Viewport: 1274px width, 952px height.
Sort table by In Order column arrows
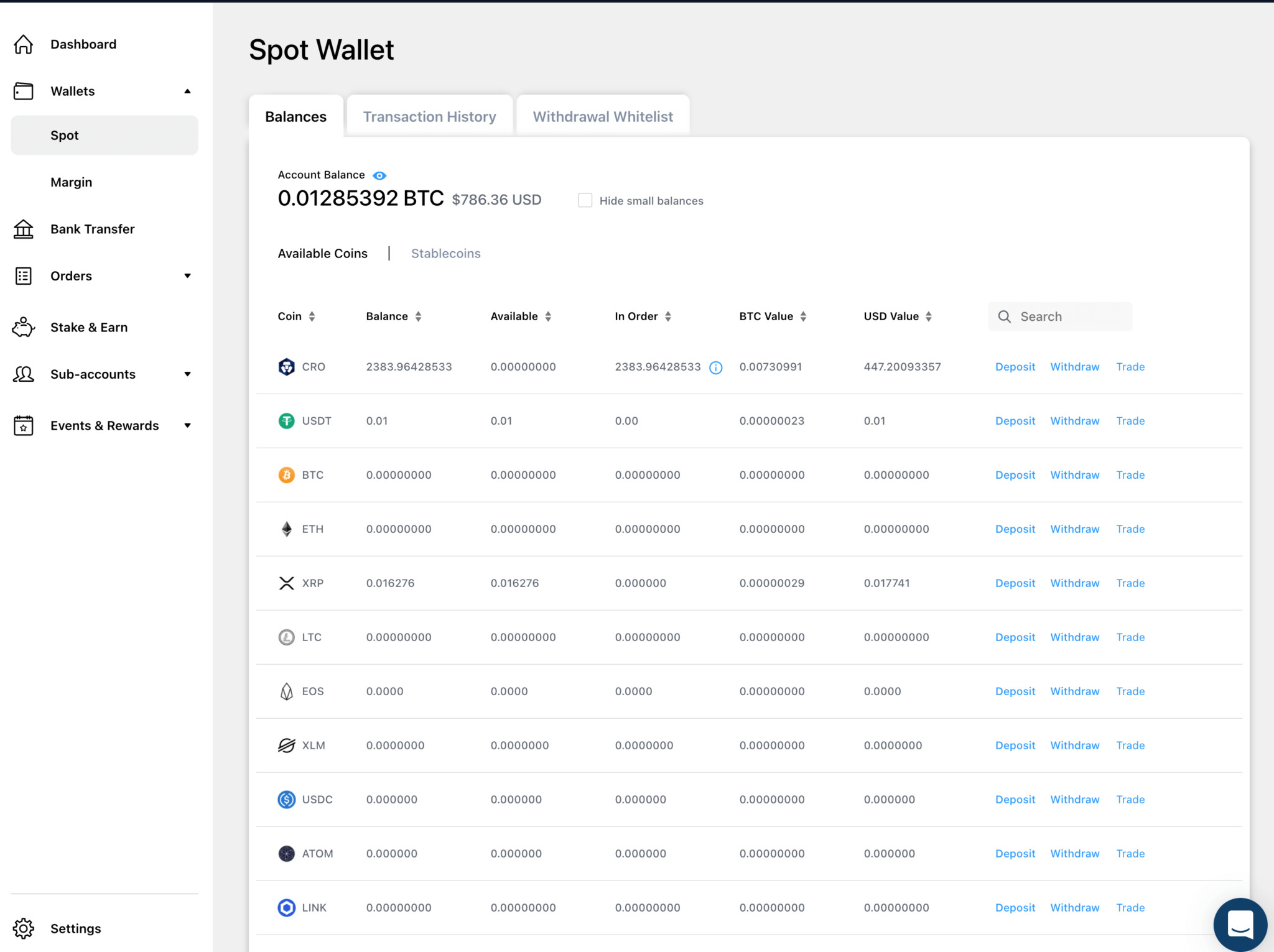click(x=668, y=317)
